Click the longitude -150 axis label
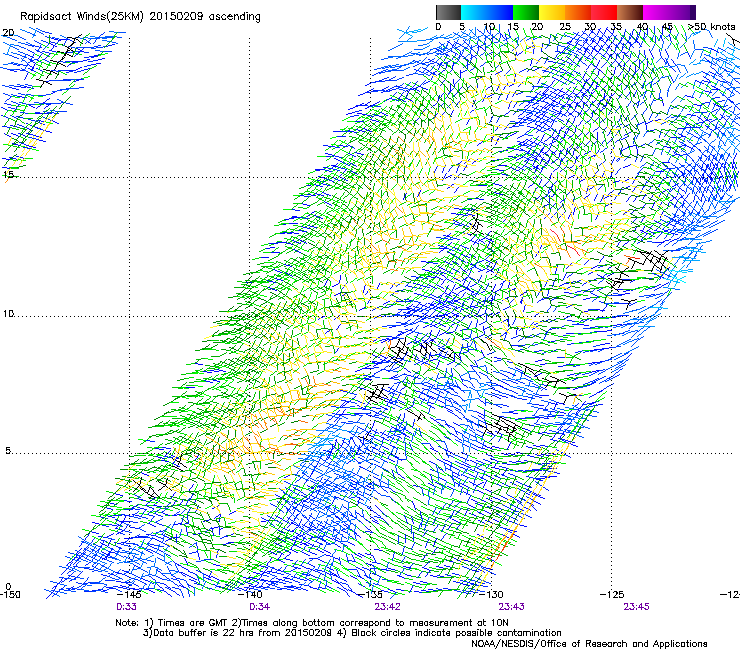The image size is (740, 650). (x=10, y=594)
